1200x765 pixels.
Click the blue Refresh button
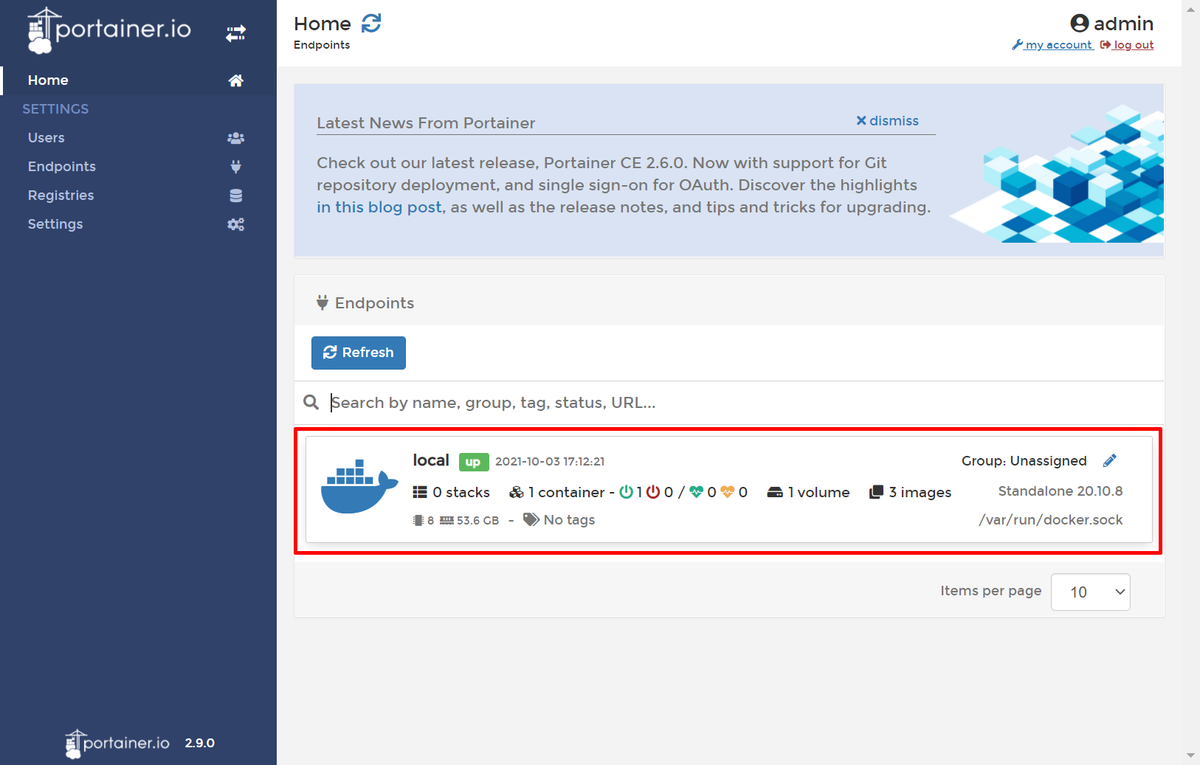point(358,353)
